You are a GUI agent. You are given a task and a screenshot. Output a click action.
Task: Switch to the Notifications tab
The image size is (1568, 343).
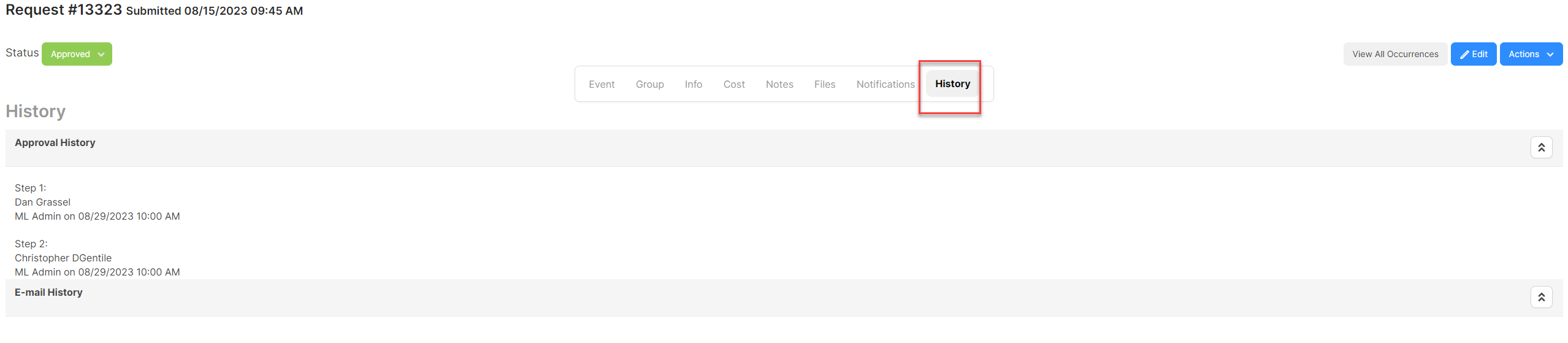point(885,84)
